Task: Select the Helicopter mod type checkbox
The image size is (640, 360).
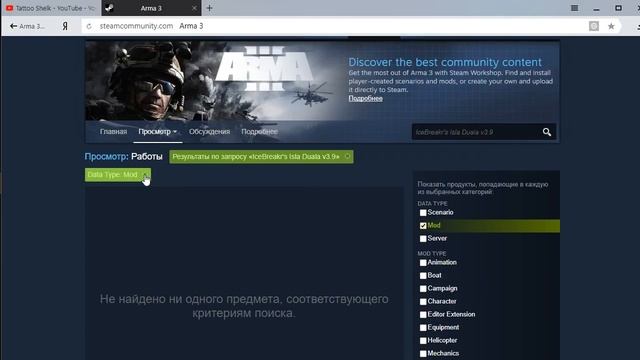Action: (x=423, y=341)
